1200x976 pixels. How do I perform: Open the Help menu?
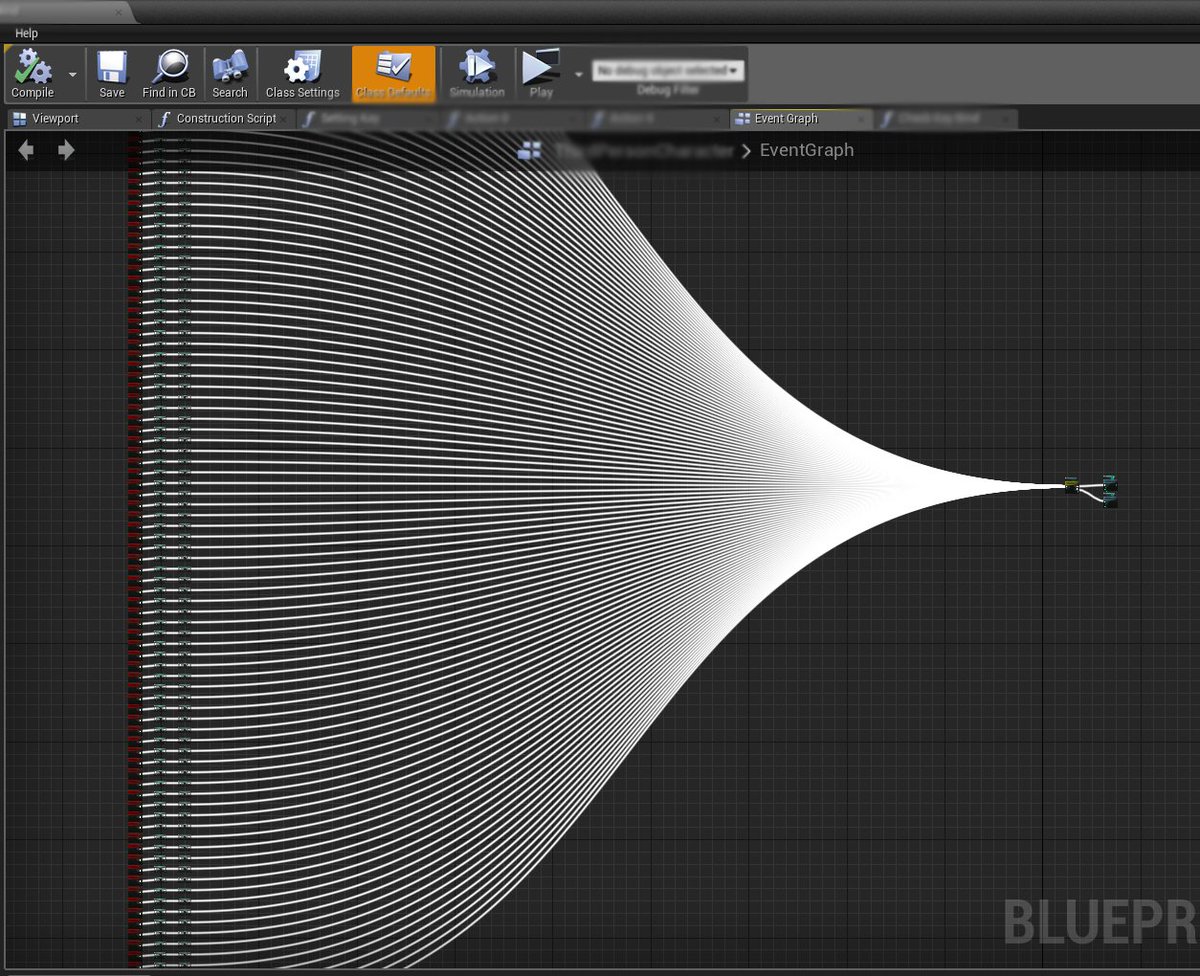click(26, 33)
